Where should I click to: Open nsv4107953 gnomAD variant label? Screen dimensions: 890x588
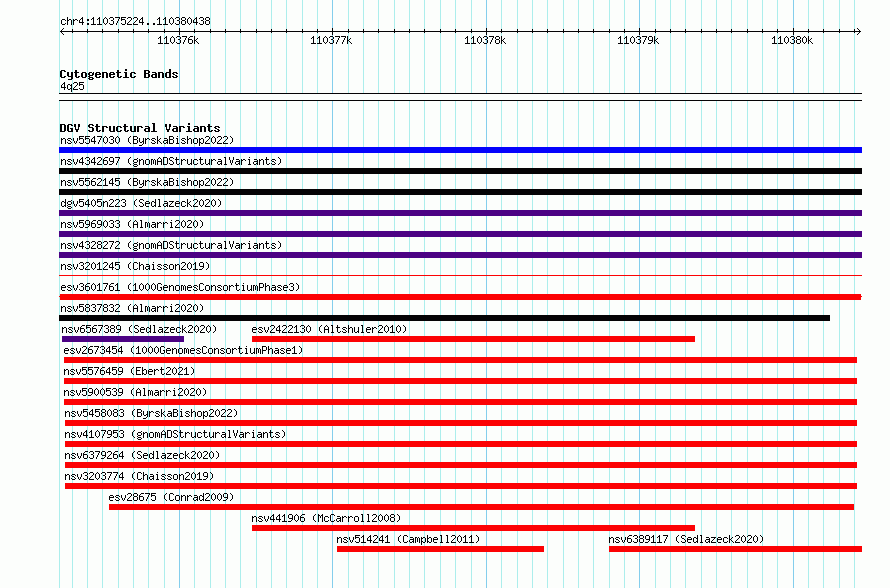click(175, 434)
